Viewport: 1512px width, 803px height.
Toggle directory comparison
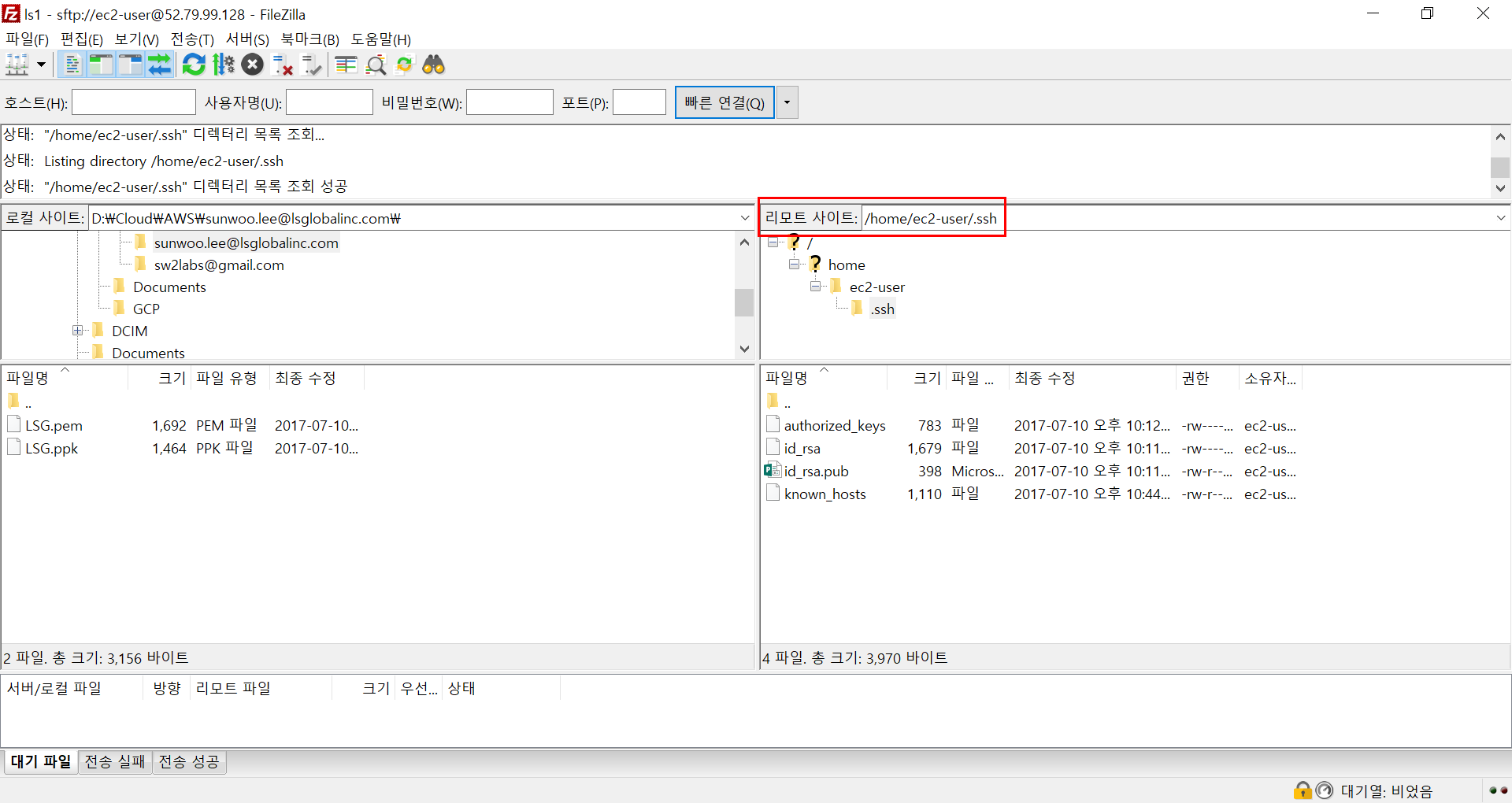pyautogui.click(x=376, y=65)
